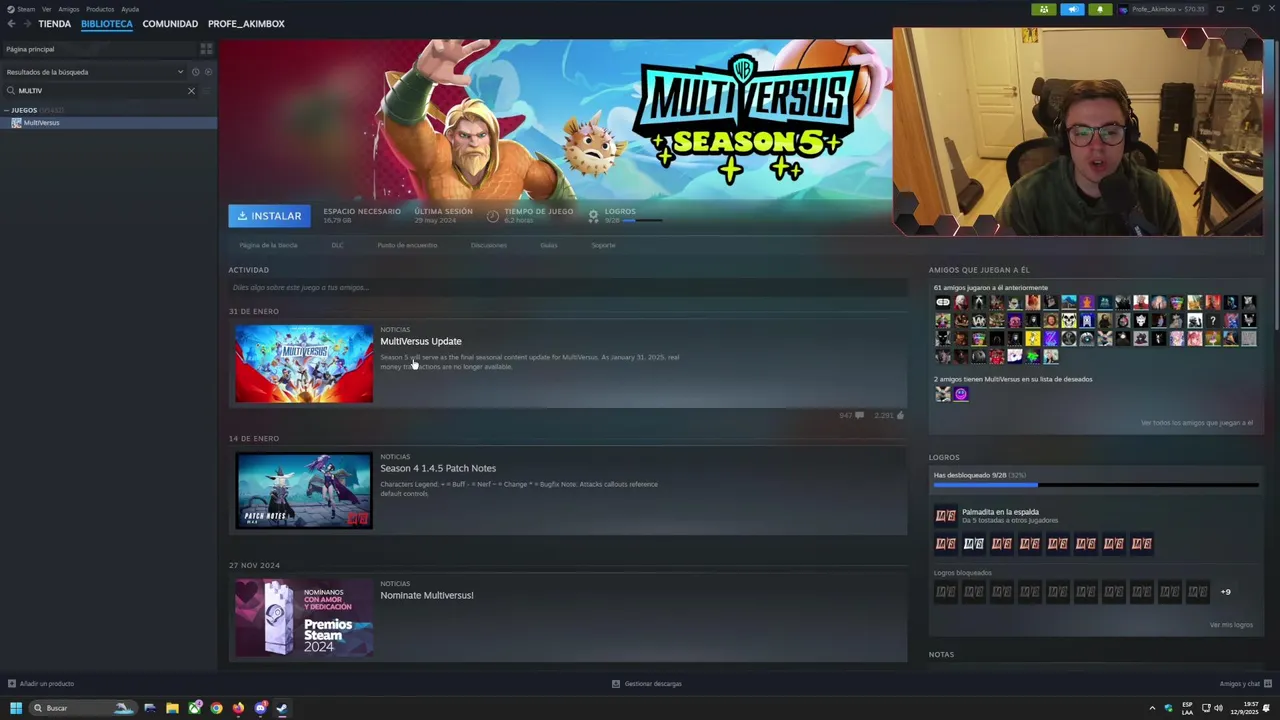
Task: Open the Season 4 1.4.5 Patch Notes thumbnail
Action: click(304, 491)
